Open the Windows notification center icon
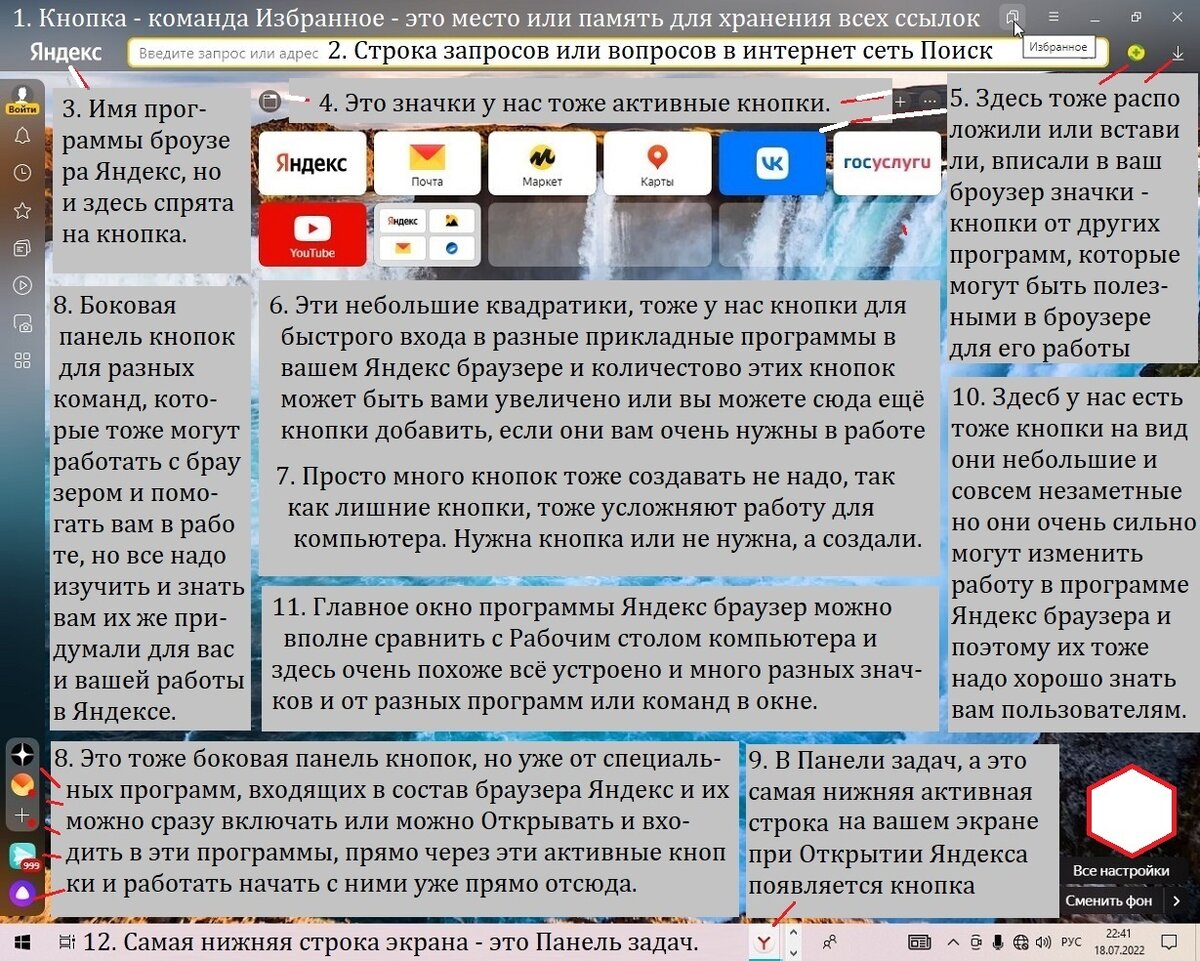 pos(1168,942)
